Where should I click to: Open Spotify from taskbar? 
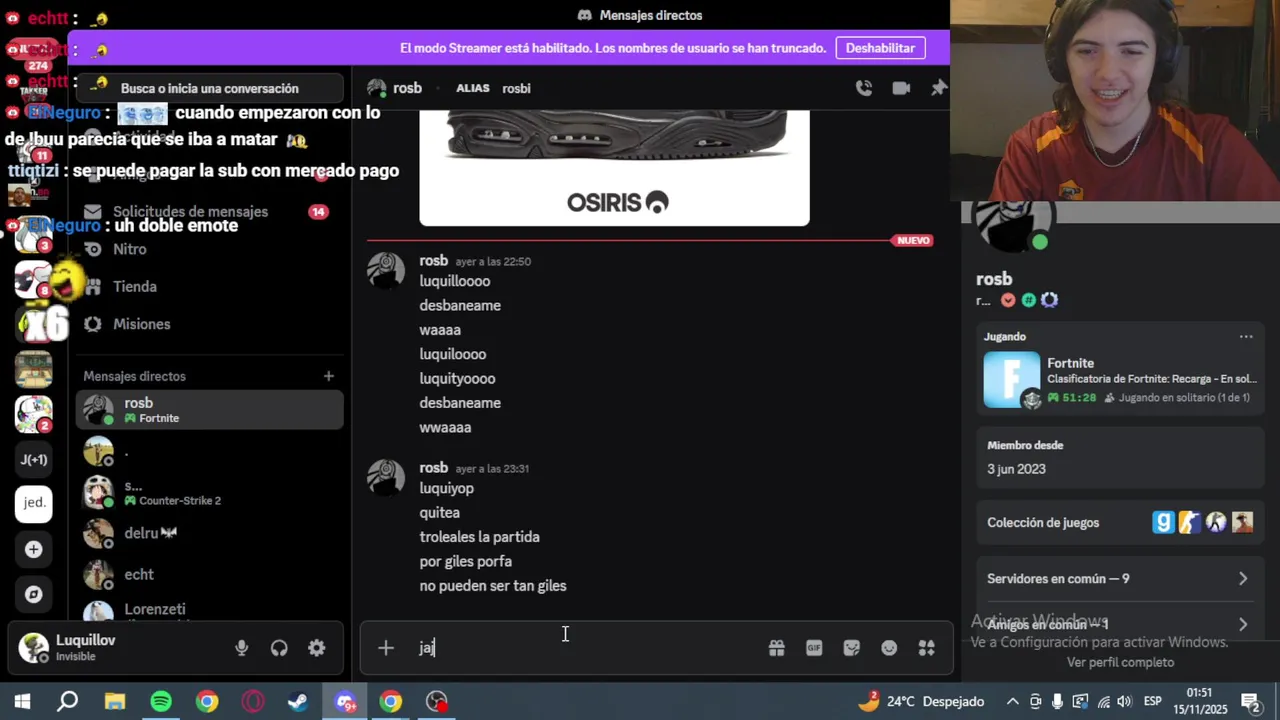[x=160, y=702]
